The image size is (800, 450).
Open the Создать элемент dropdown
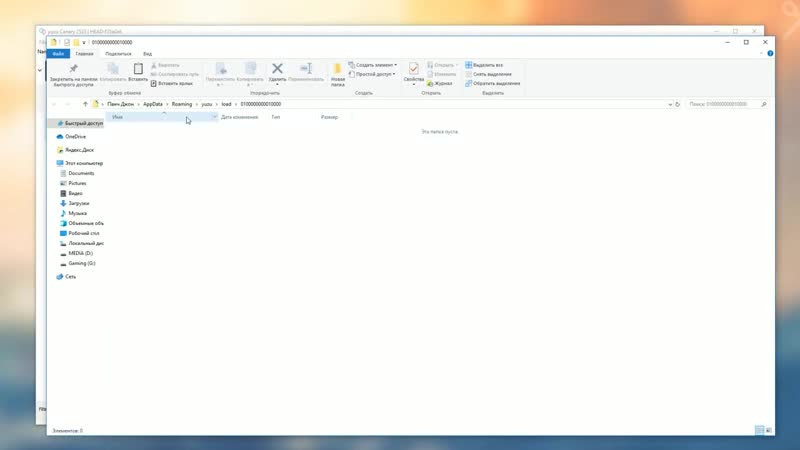(372, 65)
